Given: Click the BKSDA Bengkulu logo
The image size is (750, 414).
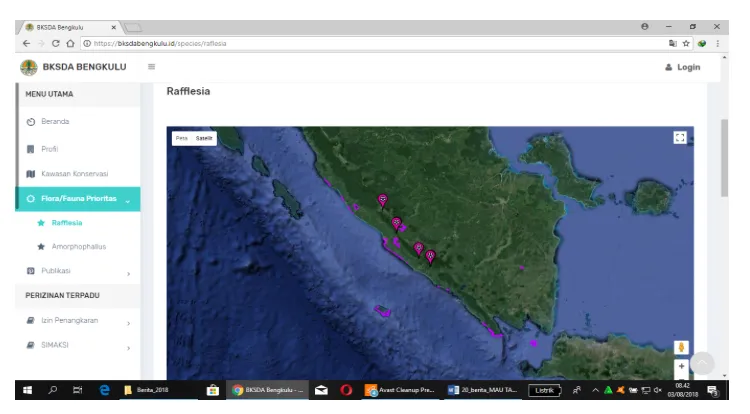Looking at the screenshot, I should (30, 67).
